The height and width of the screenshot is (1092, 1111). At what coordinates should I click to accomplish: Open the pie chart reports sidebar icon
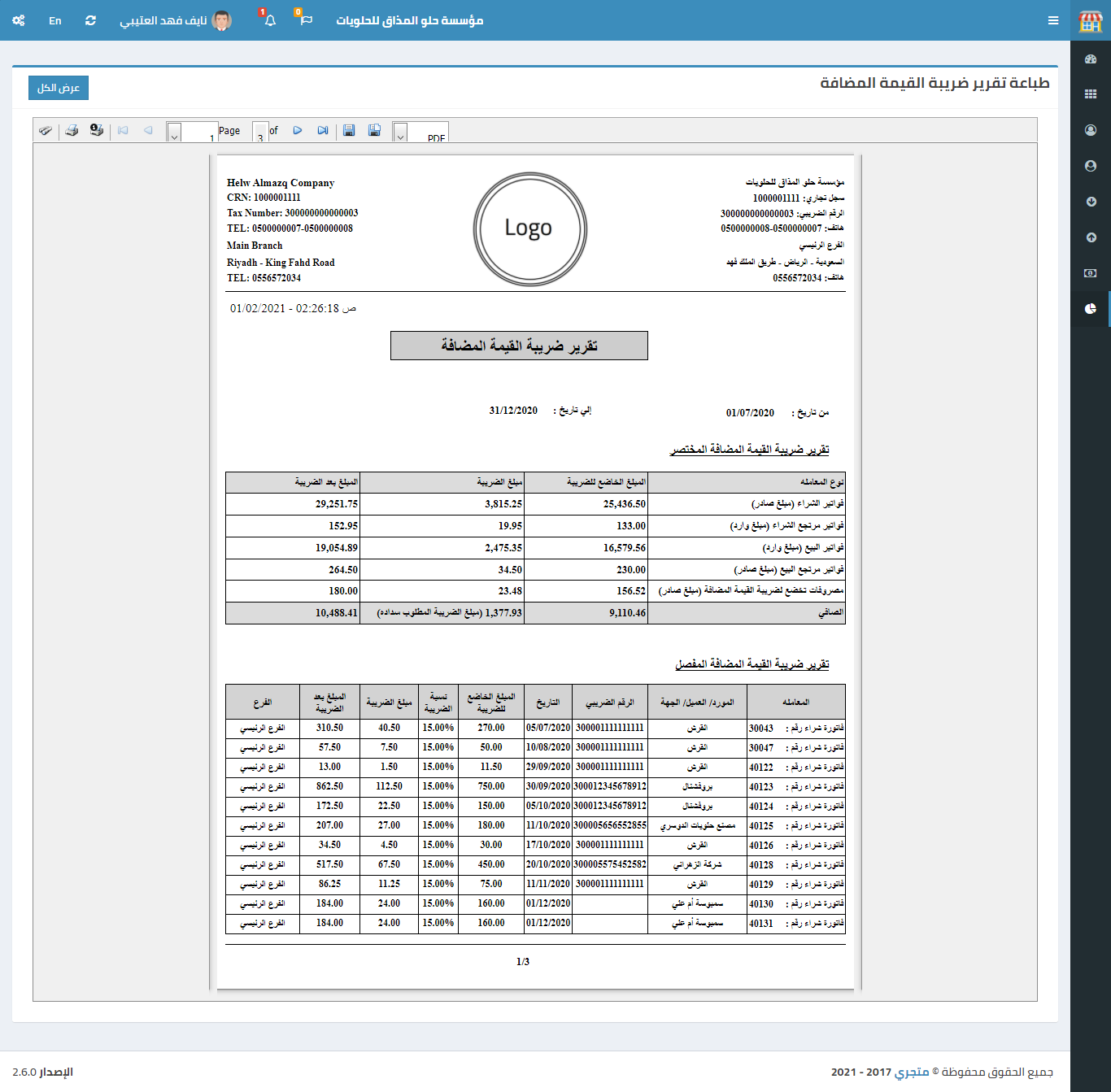pos(1091,309)
